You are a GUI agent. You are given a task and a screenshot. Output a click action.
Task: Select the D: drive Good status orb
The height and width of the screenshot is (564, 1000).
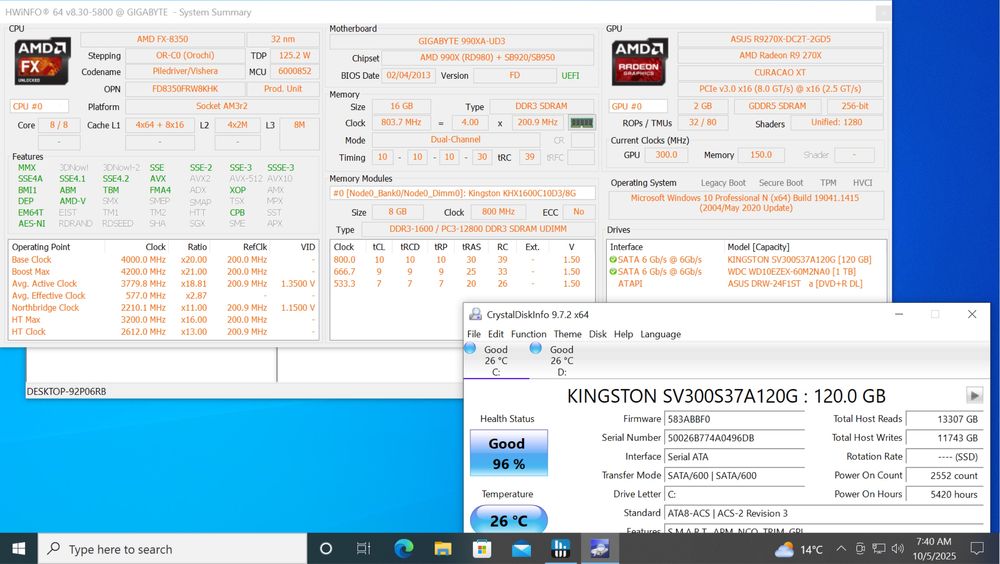click(x=536, y=348)
